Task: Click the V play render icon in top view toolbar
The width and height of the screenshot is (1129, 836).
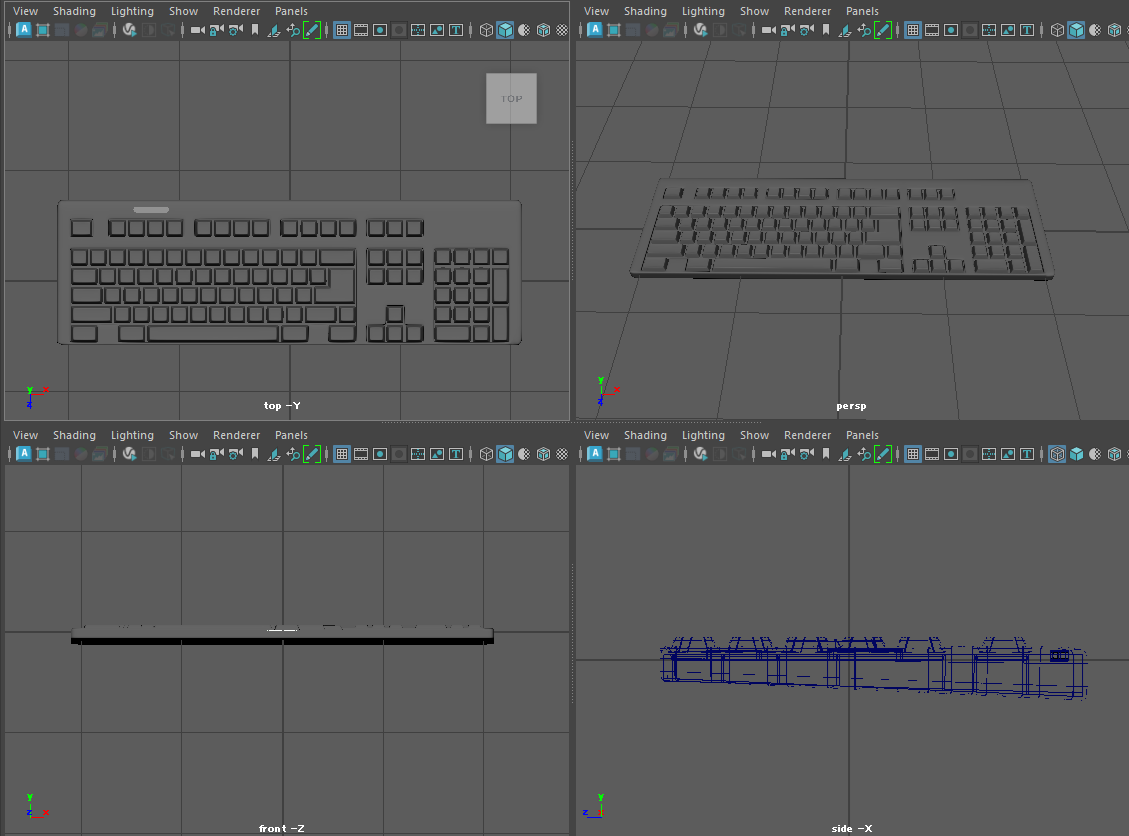Action: (130, 30)
